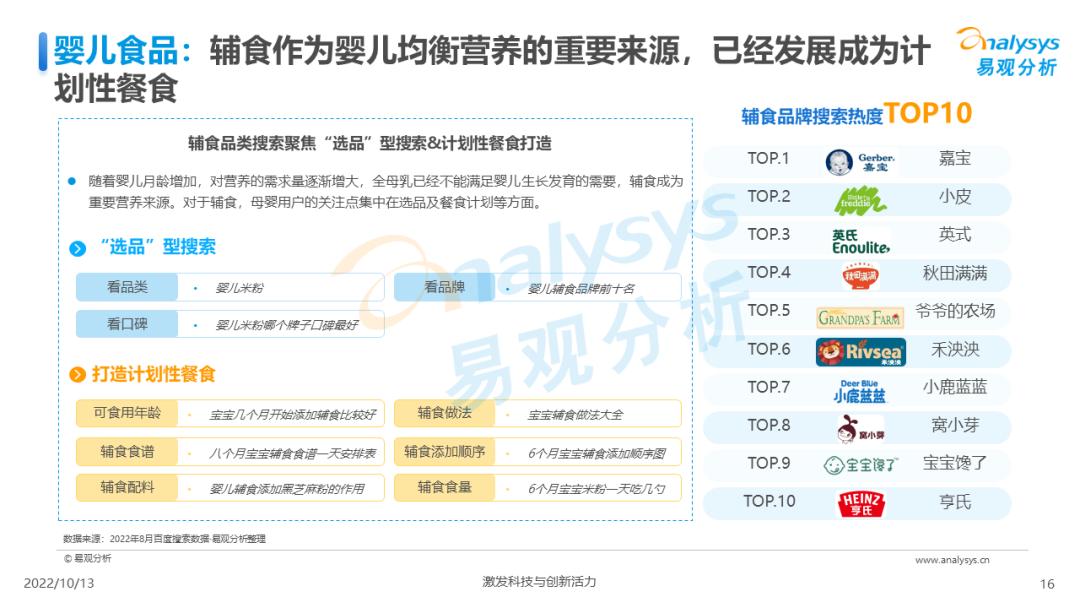Click the brand name 英式

pos(955,235)
